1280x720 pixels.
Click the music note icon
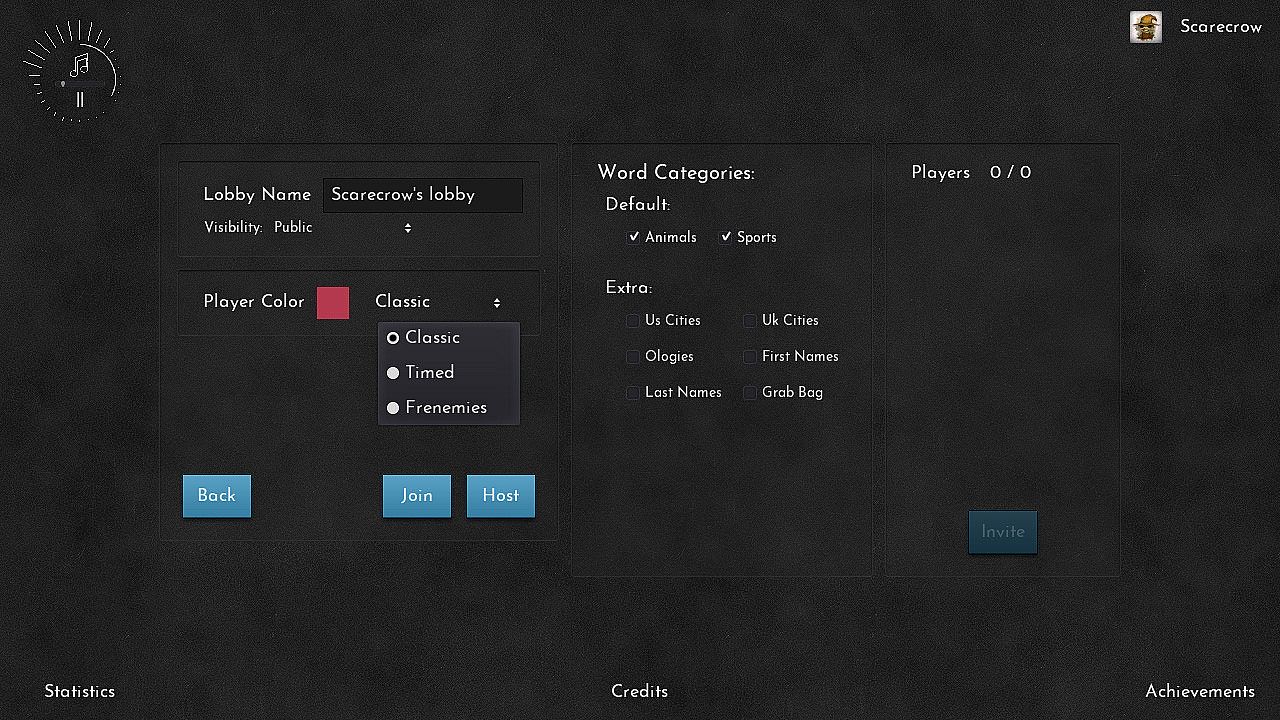point(80,65)
